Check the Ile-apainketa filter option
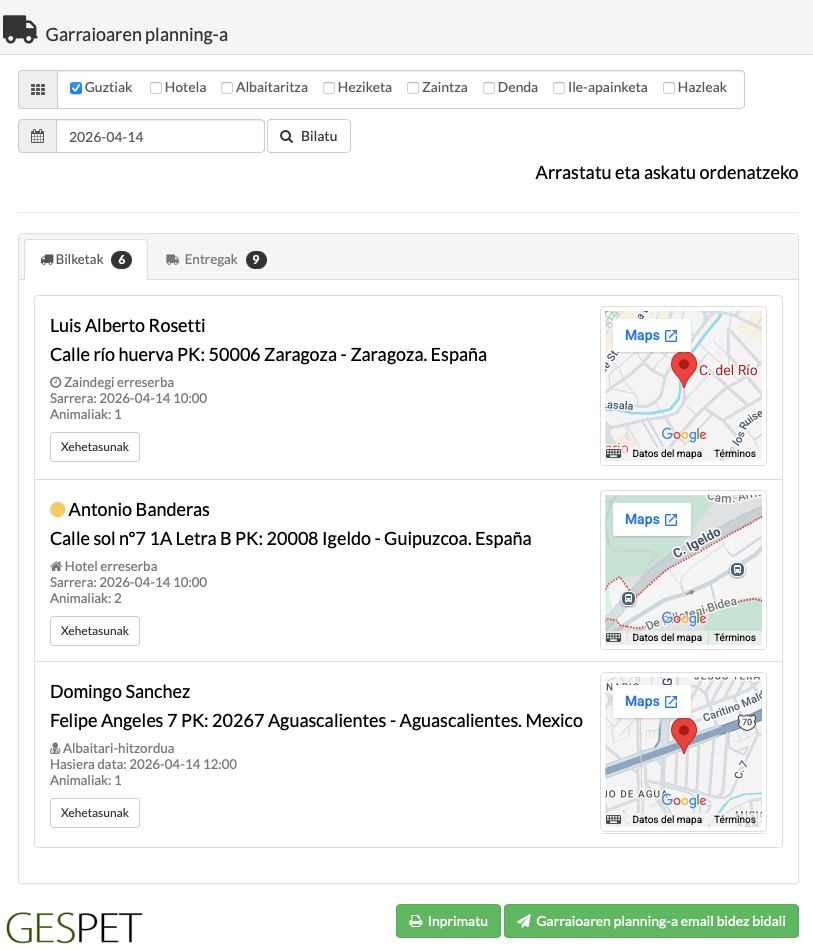Screen dimensions: 813x951 tap(559, 88)
